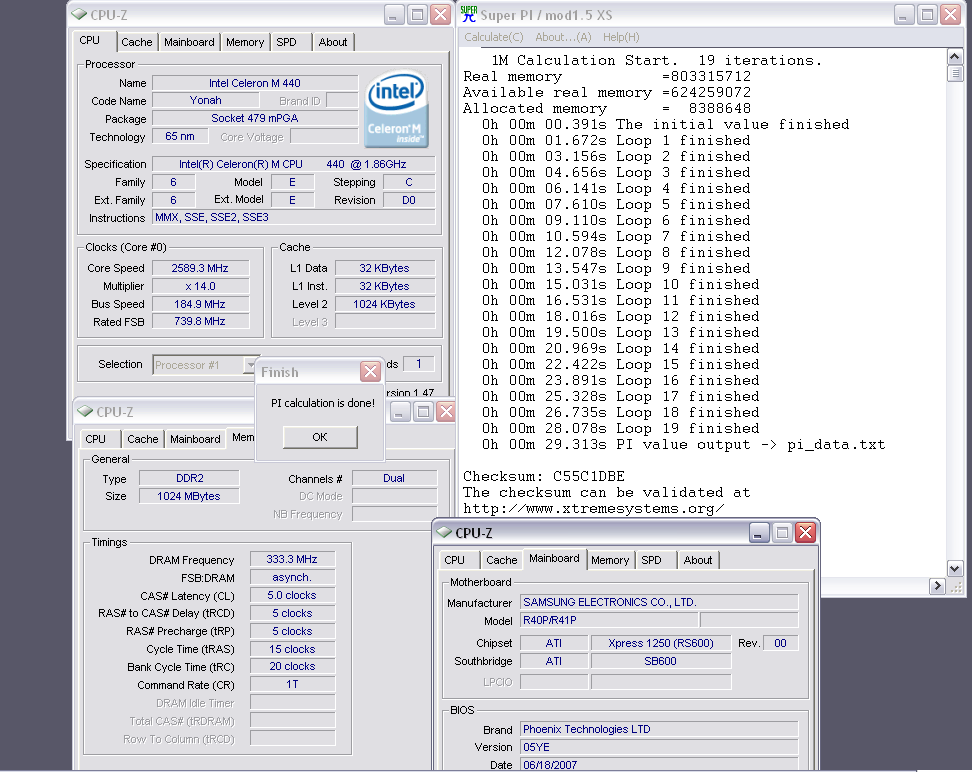Image resolution: width=972 pixels, height=772 pixels.
Task: Click the BIOS Brand Phoenix Technologies LTD
Action: pyautogui.click(x=659, y=729)
